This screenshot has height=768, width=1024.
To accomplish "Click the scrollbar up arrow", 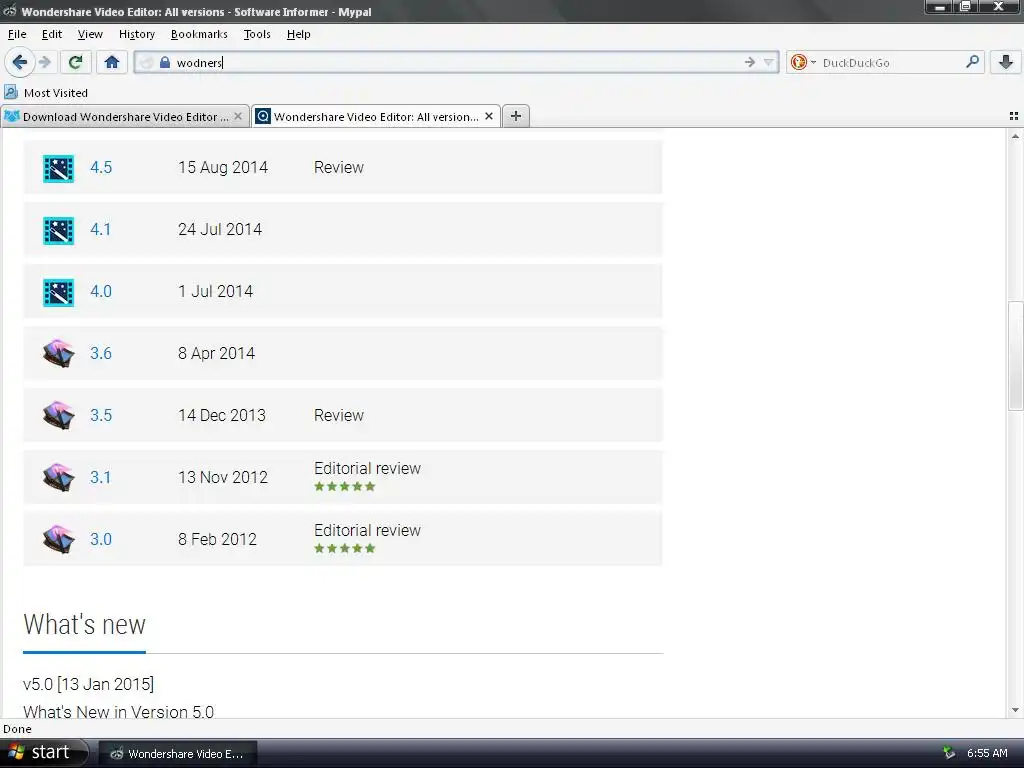I will point(1015,136).
